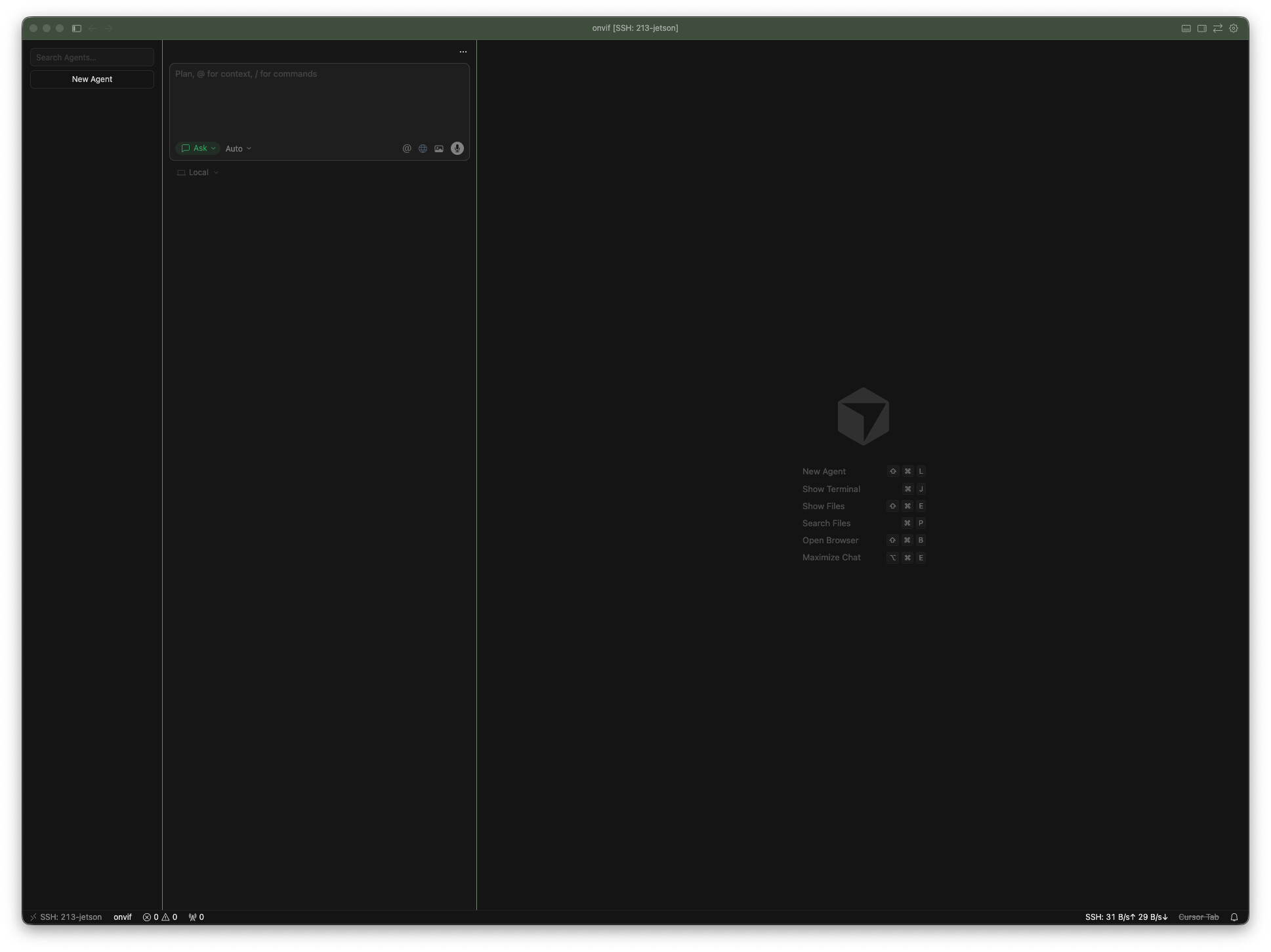Start voice dictation with microphone icon
Viewport: 1271px width, 952px height.
pyautogui.click(x=457, y=148)
